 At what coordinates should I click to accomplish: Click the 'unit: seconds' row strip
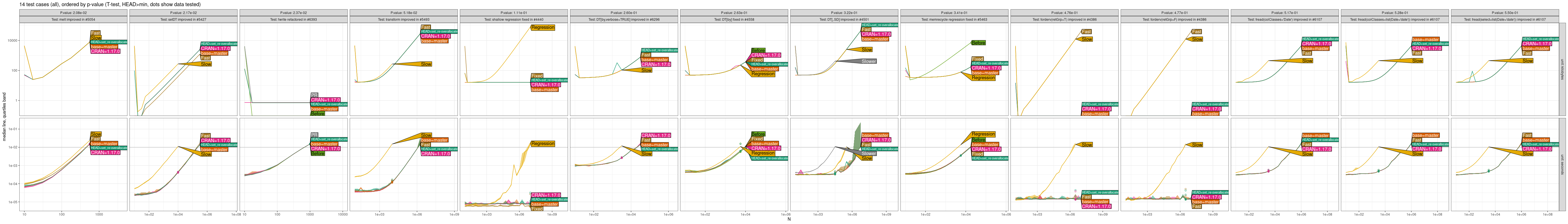point(1562,165)
